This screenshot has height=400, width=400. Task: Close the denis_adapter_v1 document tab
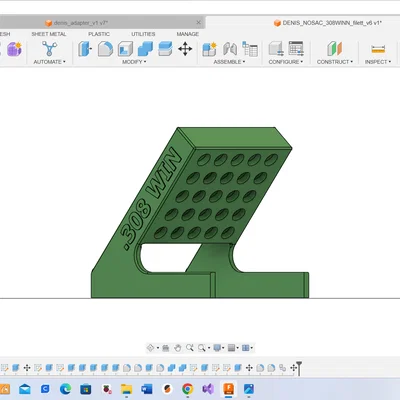198,22
